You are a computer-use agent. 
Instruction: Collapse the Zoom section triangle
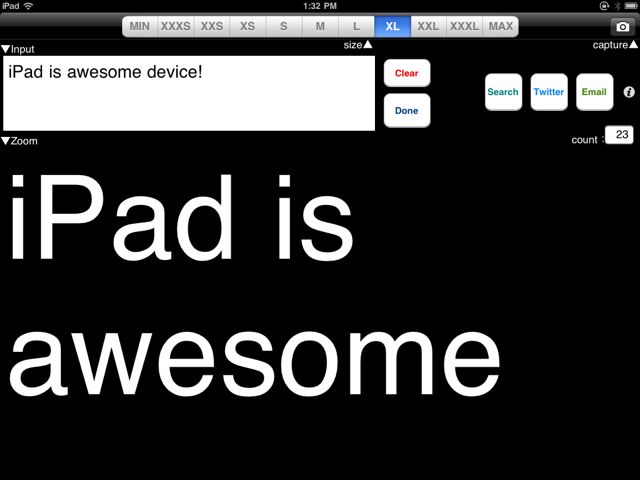[x=5, y=141]
